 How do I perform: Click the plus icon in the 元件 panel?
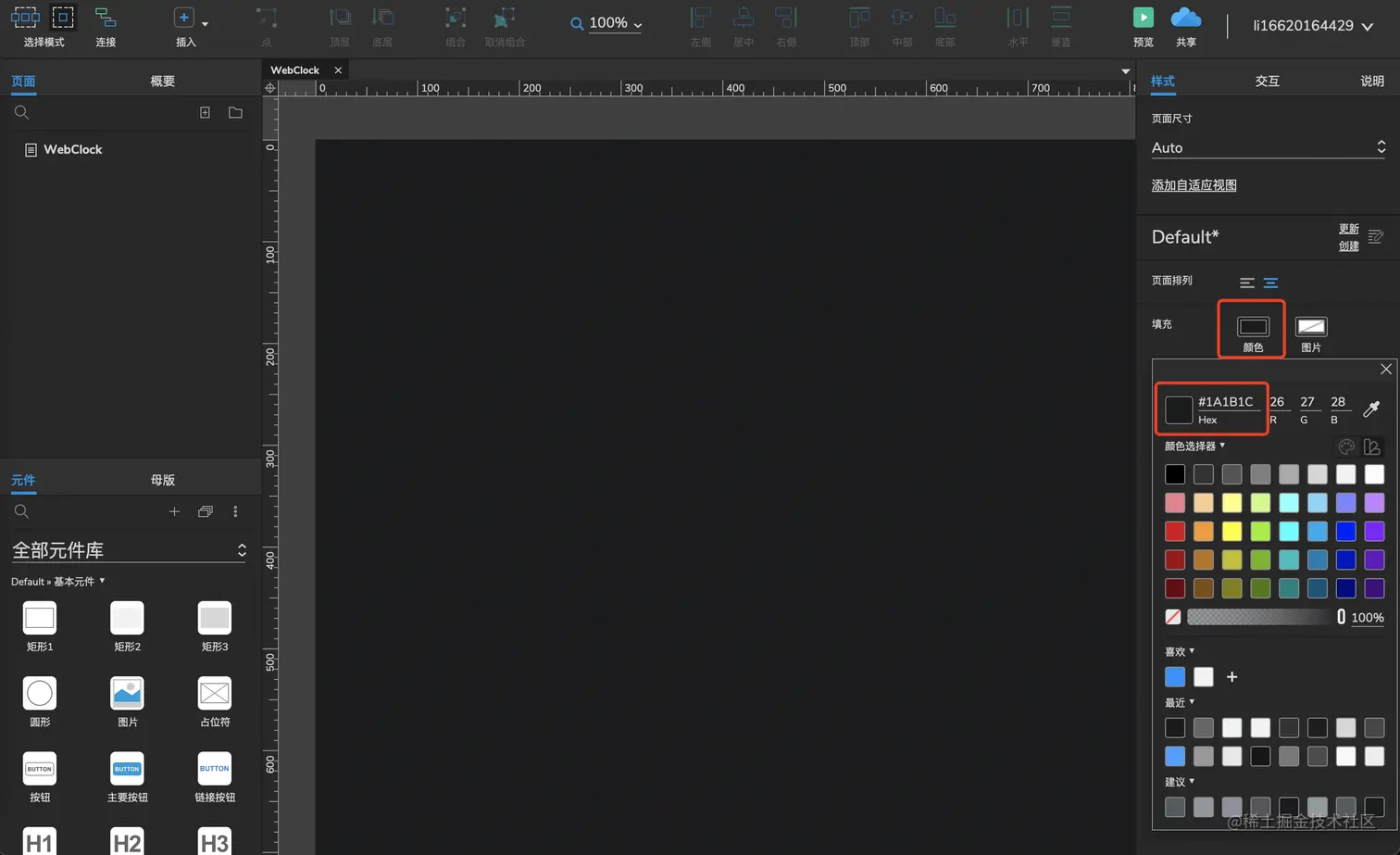174,511
